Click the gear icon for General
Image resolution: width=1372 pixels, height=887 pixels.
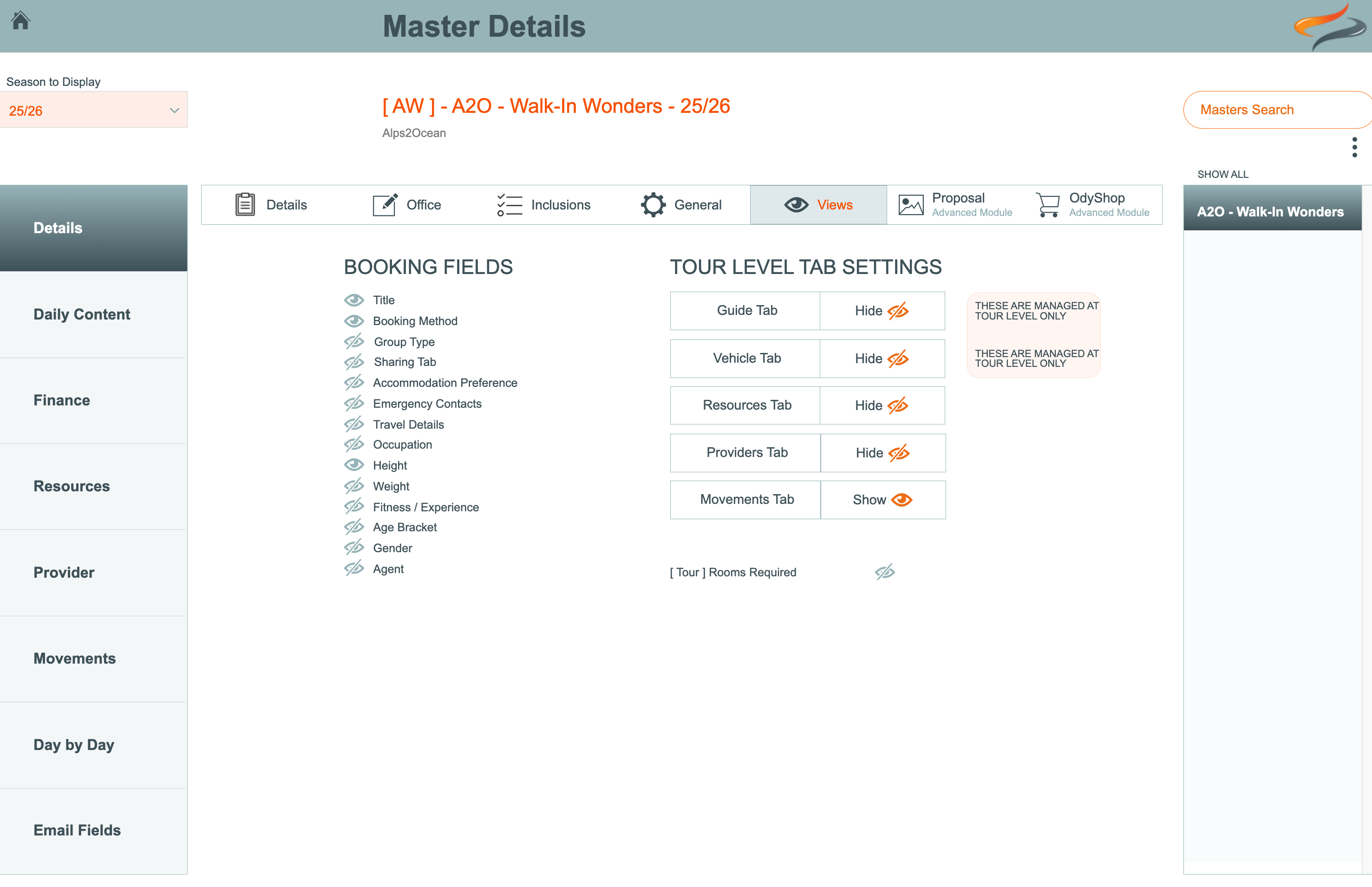[653, 204]
